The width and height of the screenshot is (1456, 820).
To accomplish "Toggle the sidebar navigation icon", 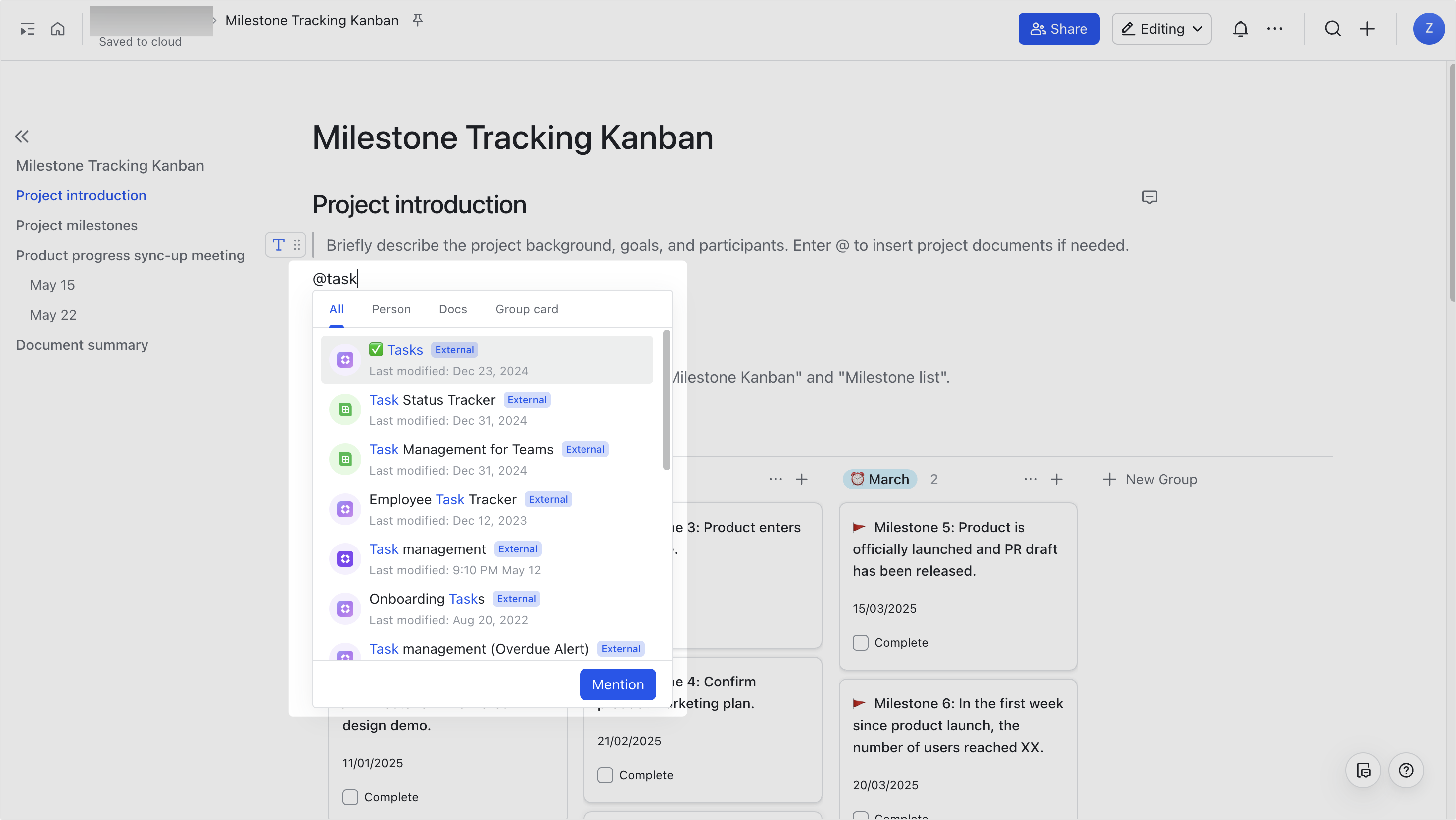I will (x=28, y=29).
